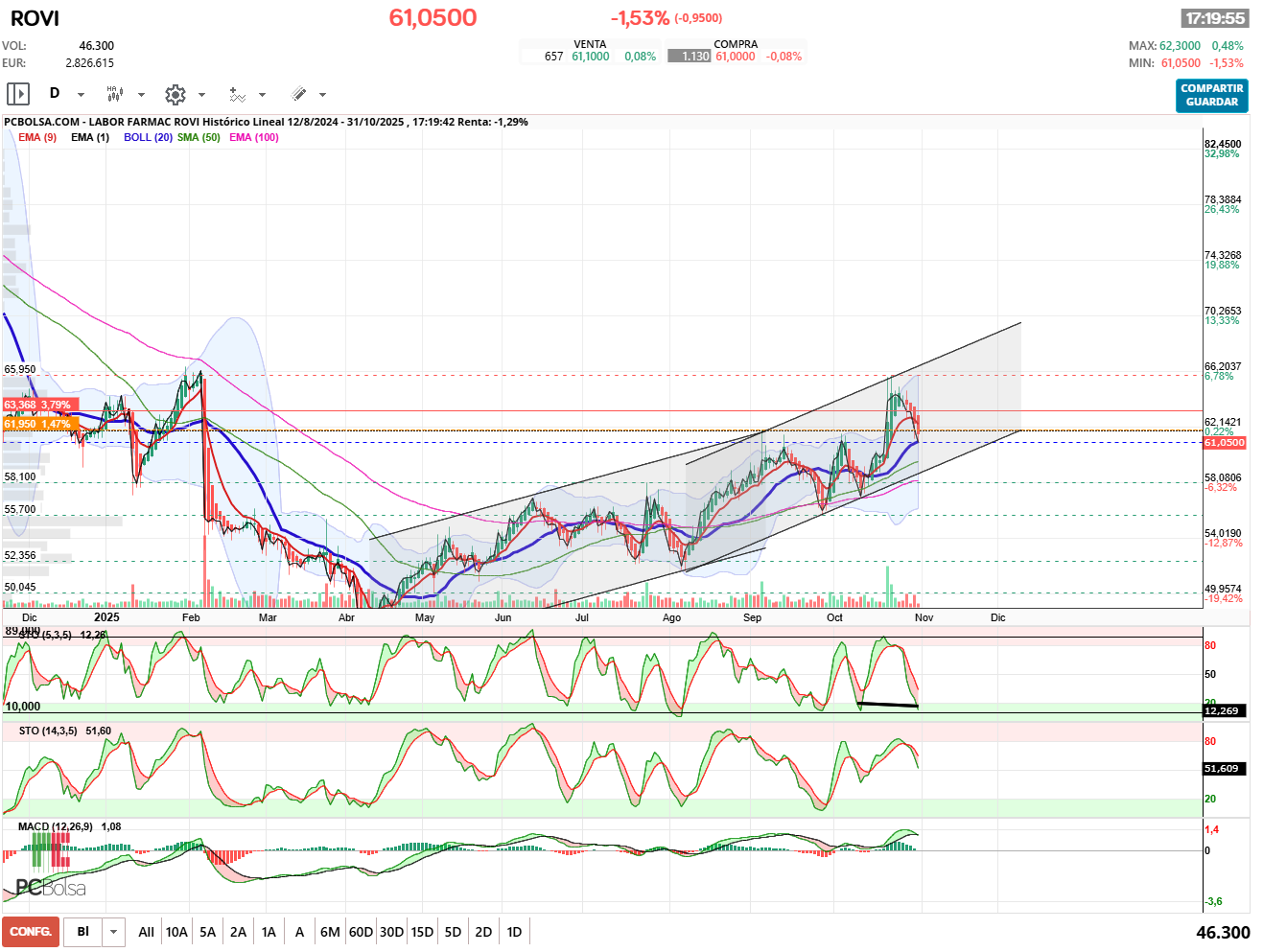Switch to the 1A time range
This screenshot has width=1263, height=952.
269,932
